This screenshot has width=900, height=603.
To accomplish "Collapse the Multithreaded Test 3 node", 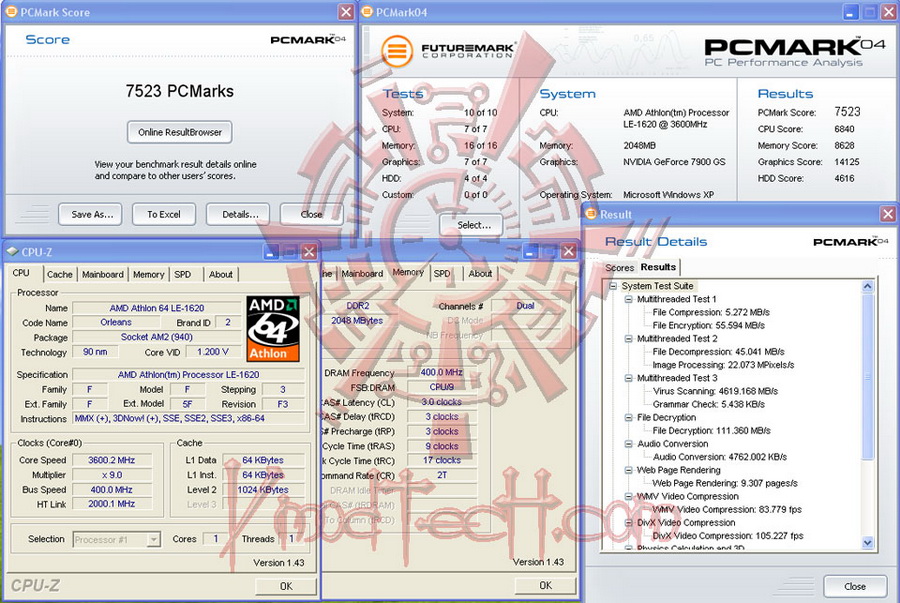I will [x=628, y=378].
